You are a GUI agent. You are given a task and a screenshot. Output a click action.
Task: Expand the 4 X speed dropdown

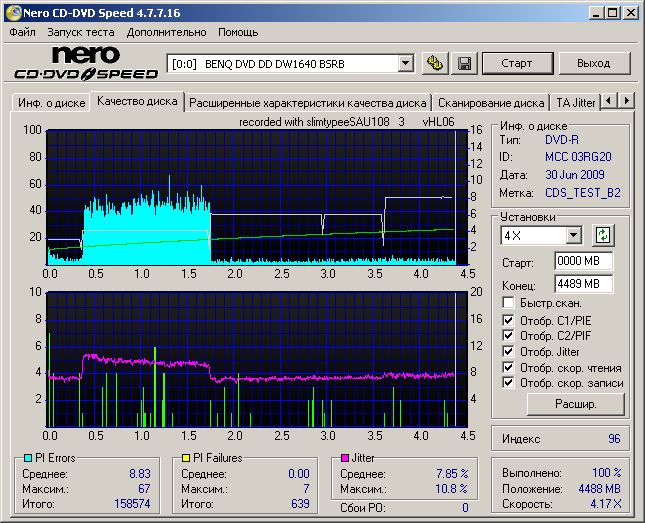[573, 235]
